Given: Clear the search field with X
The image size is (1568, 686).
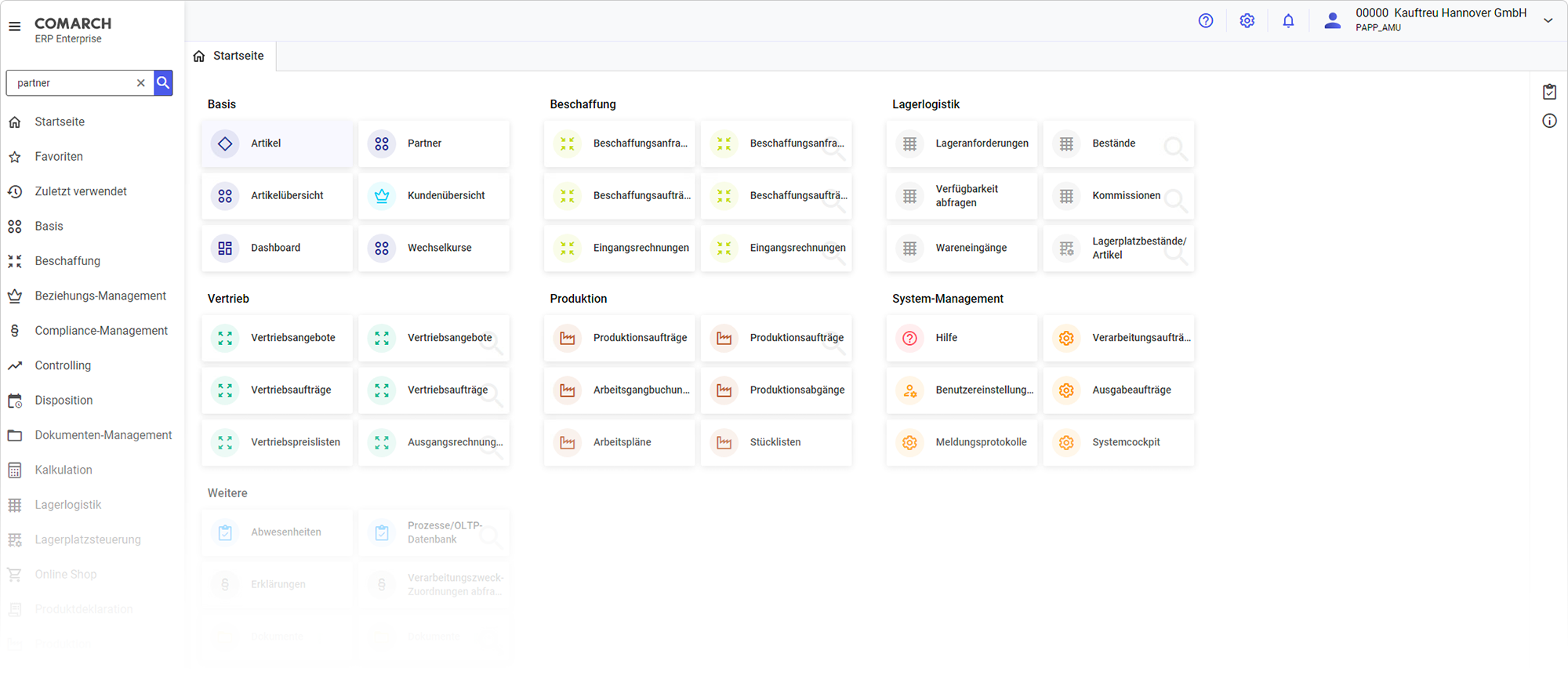Looking at the screenshot, I should coord(141,83).
